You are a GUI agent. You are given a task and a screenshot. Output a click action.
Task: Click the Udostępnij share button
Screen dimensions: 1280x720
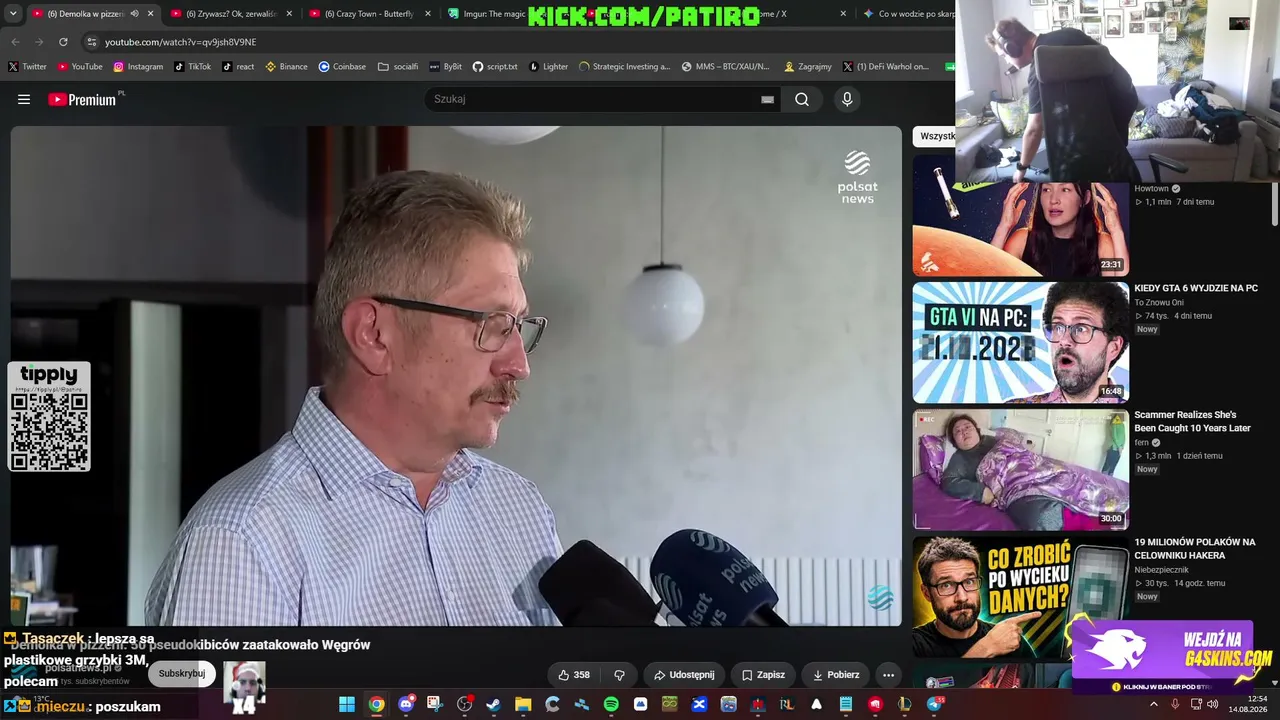tap(684, 675)
